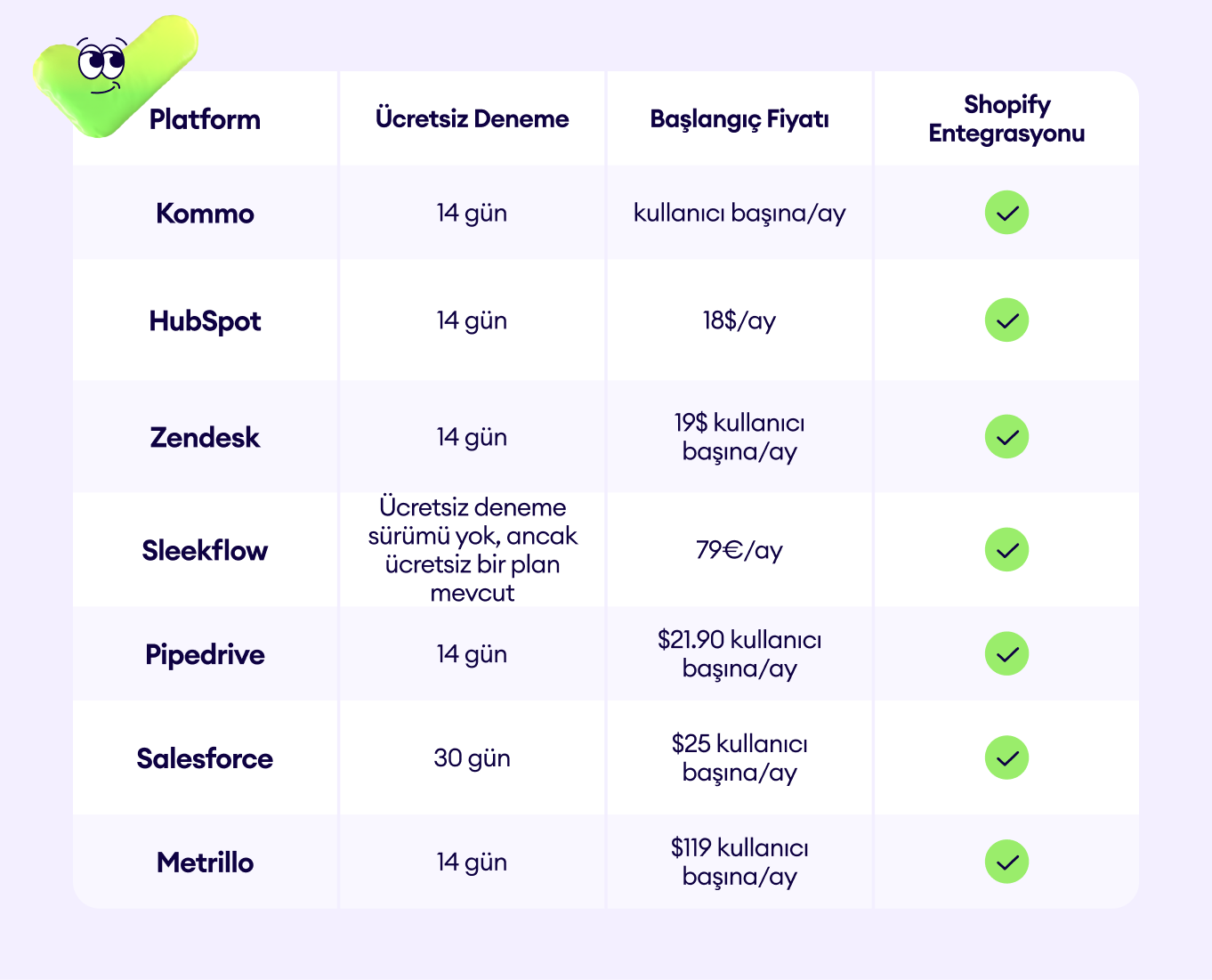
Task: Select the Ücretsiz Deneme column header
Action: 473,119
